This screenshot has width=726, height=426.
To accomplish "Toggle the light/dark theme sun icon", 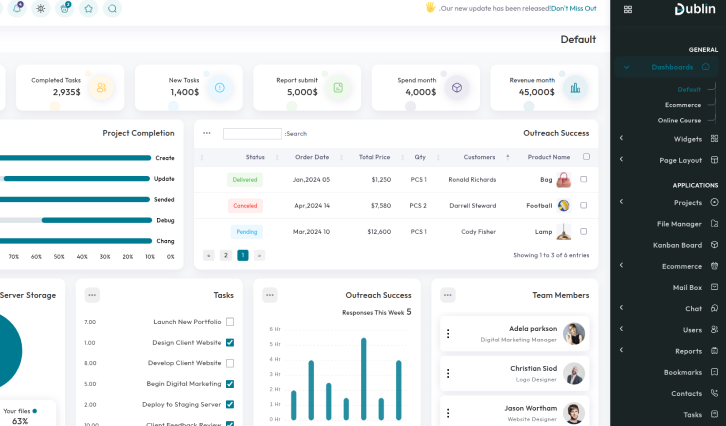I will [x=41, y=8].
